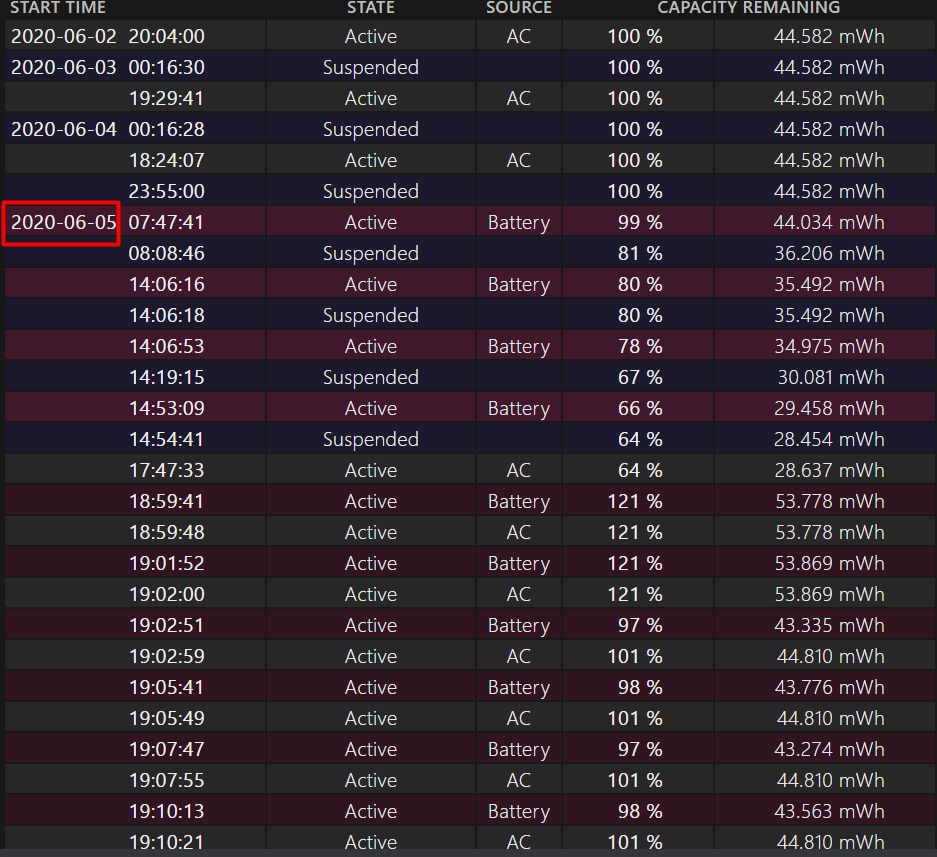Click the capacity value 43.335 mWh
This screenshot has height=857, width=937.
click(829, 626)
